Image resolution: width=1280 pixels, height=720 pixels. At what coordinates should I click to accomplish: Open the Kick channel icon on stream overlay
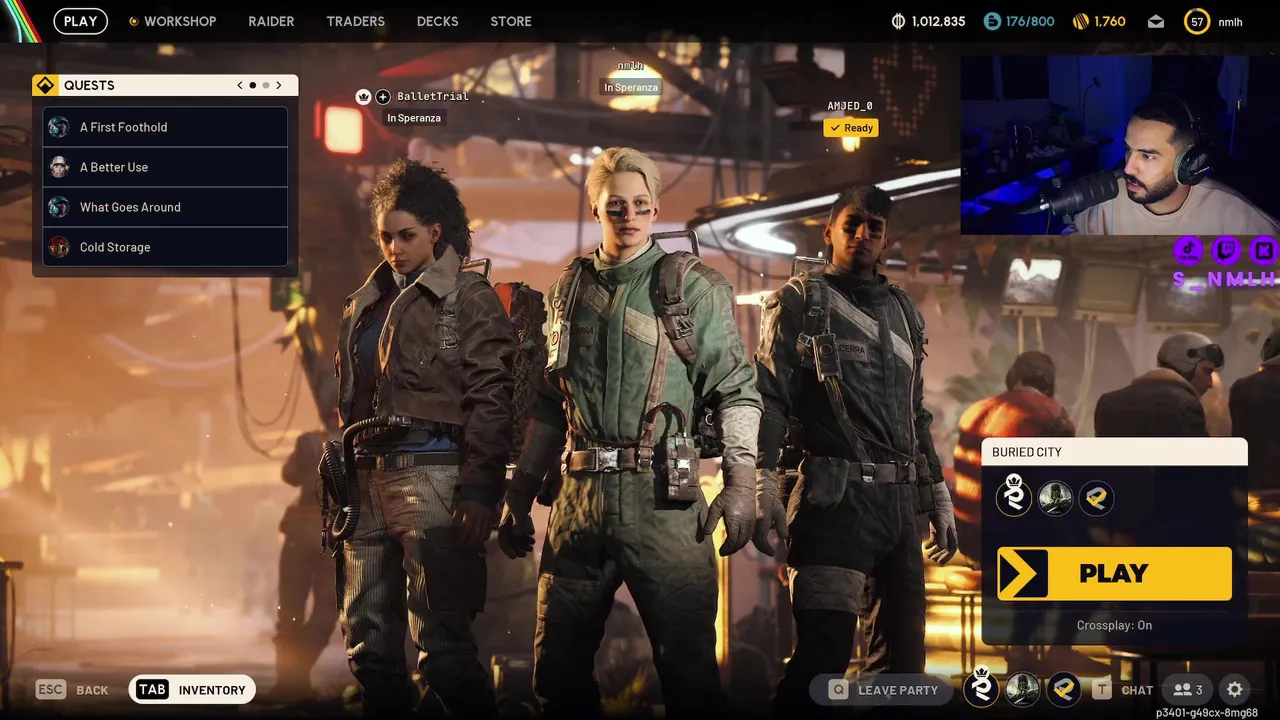1263,250
